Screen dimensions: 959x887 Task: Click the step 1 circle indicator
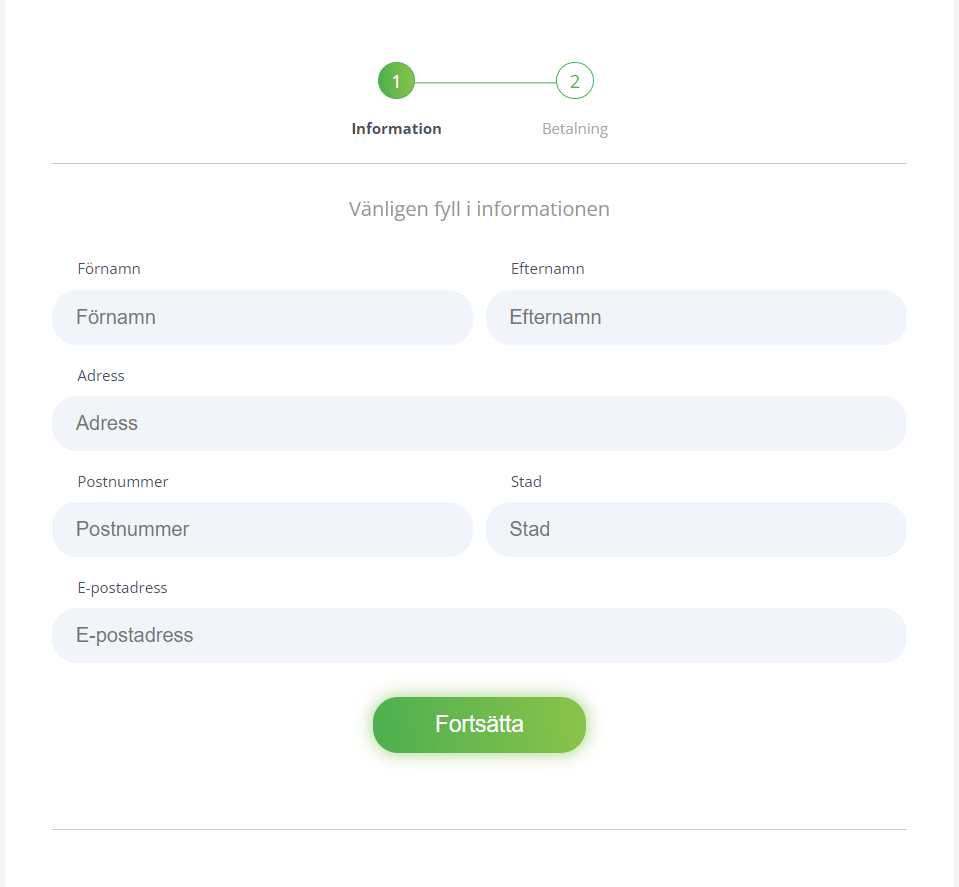pos(396,81)
